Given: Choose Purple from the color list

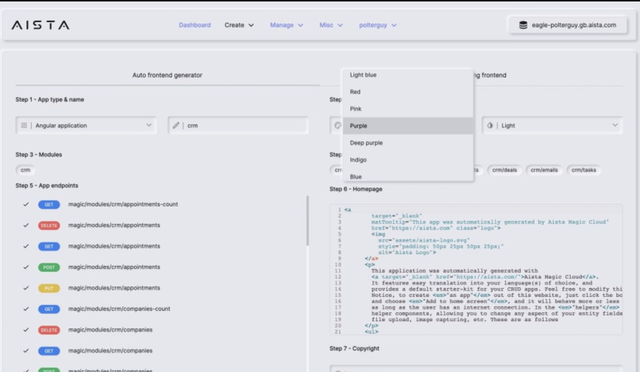Looking at the screenshot, I should click(408, 126).
